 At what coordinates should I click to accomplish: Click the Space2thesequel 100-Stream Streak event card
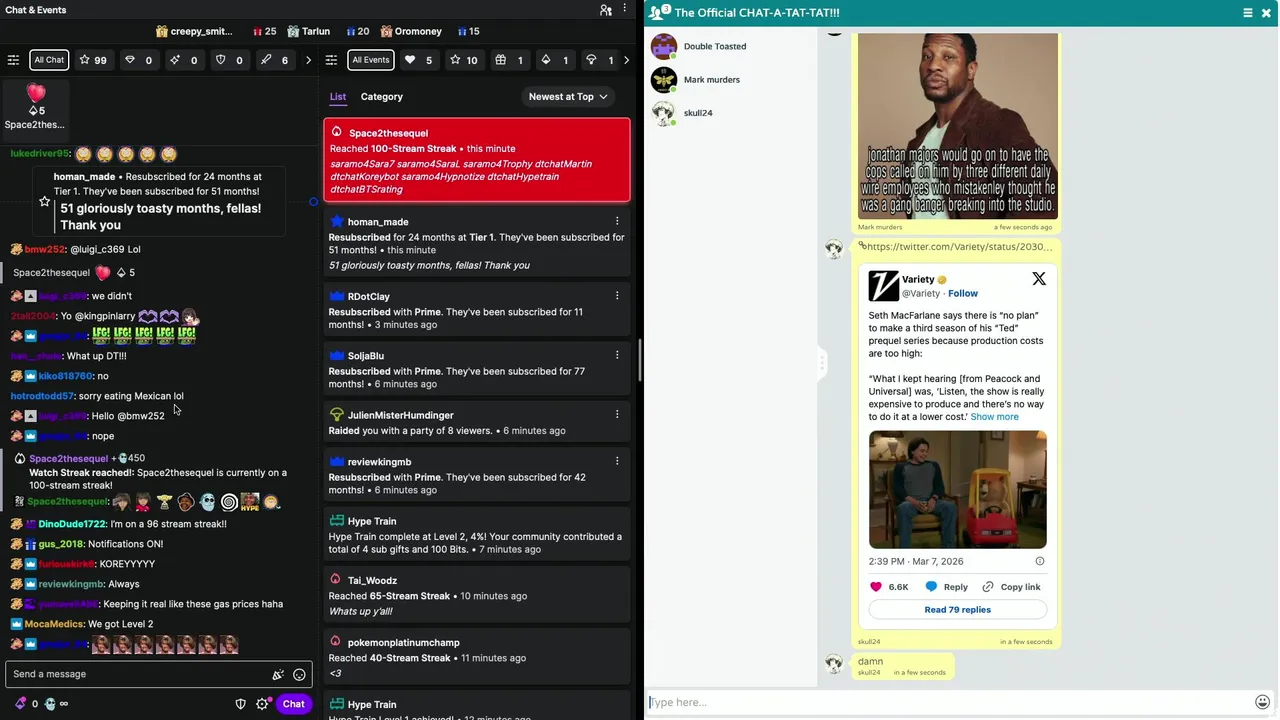tap(477, 160)
